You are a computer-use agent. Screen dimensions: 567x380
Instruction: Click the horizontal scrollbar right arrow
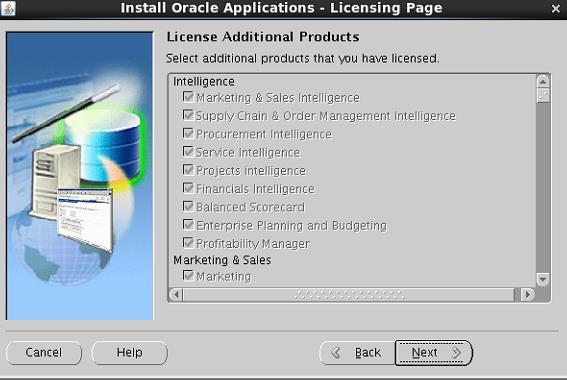527,295
